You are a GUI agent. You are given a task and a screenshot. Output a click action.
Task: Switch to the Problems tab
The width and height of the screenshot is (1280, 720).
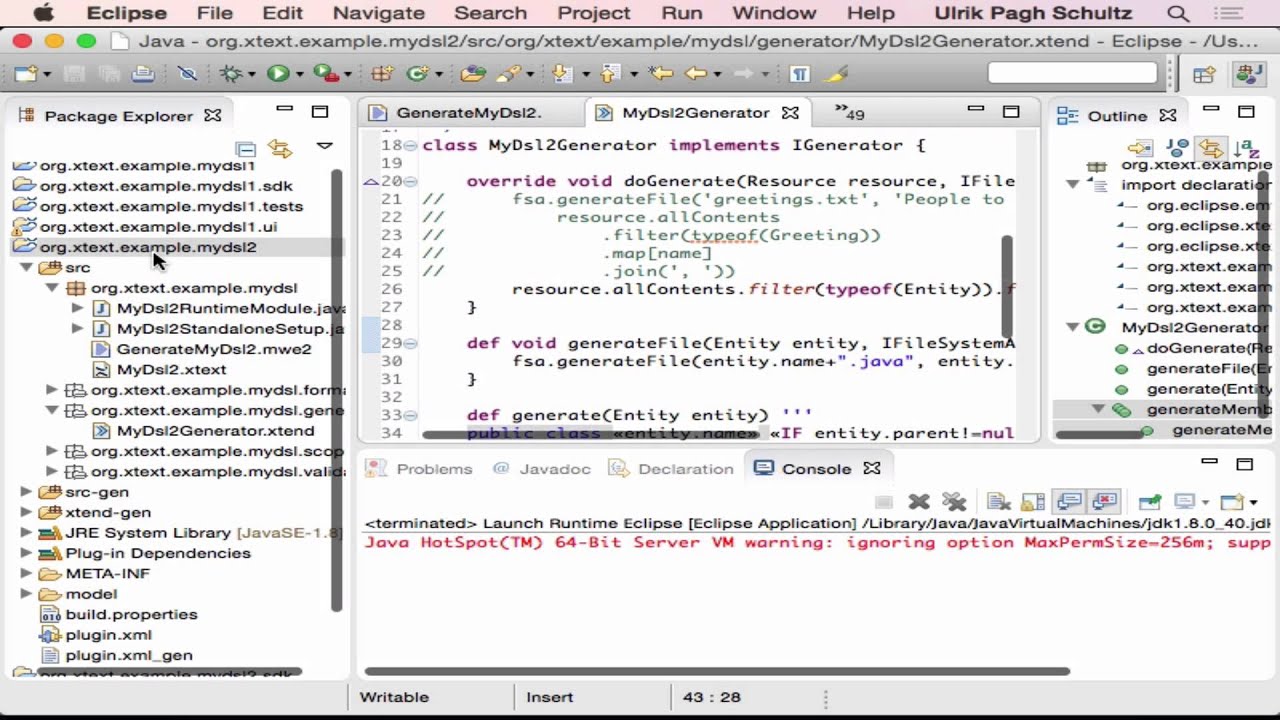point(422,468)
